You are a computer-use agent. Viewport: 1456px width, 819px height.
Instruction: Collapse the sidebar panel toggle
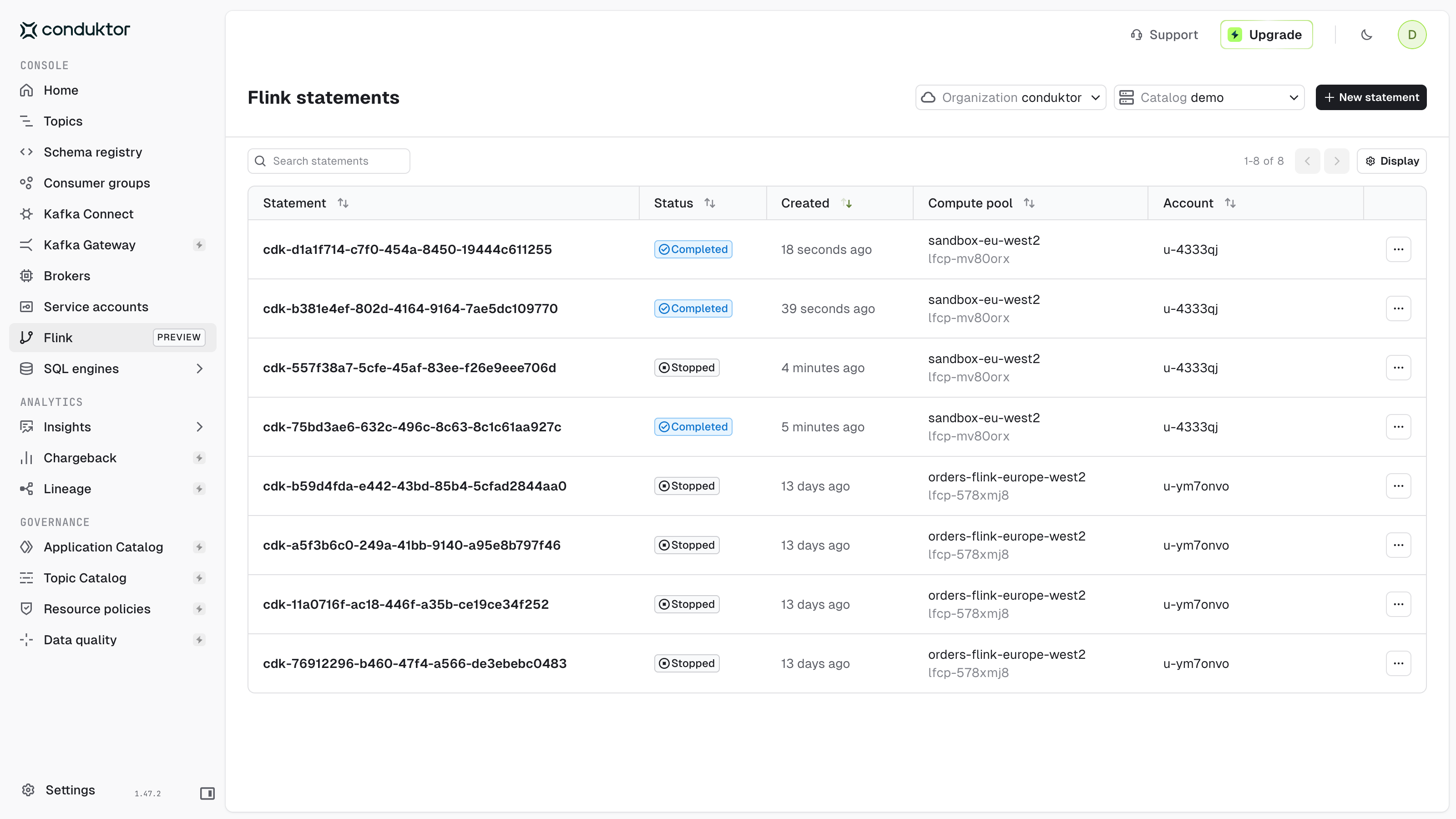point(207,794)
